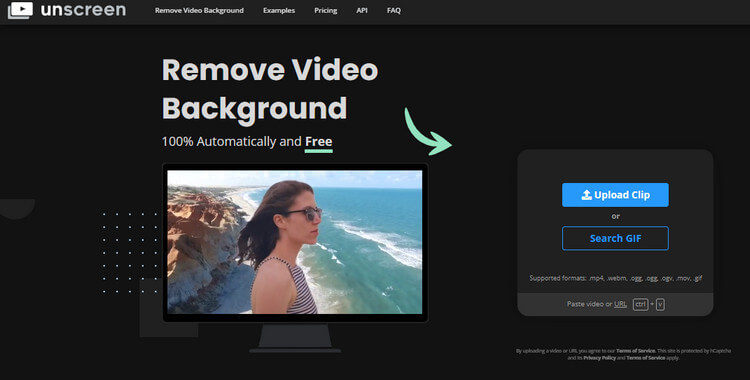Click the 'Paste video or' text
The width and height of the screenshot is (750, 380).
(589, 304)
